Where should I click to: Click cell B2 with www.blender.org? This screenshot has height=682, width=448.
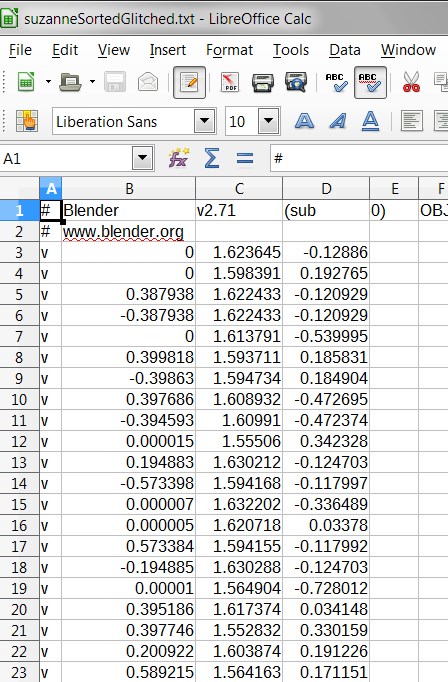(129, 231)
